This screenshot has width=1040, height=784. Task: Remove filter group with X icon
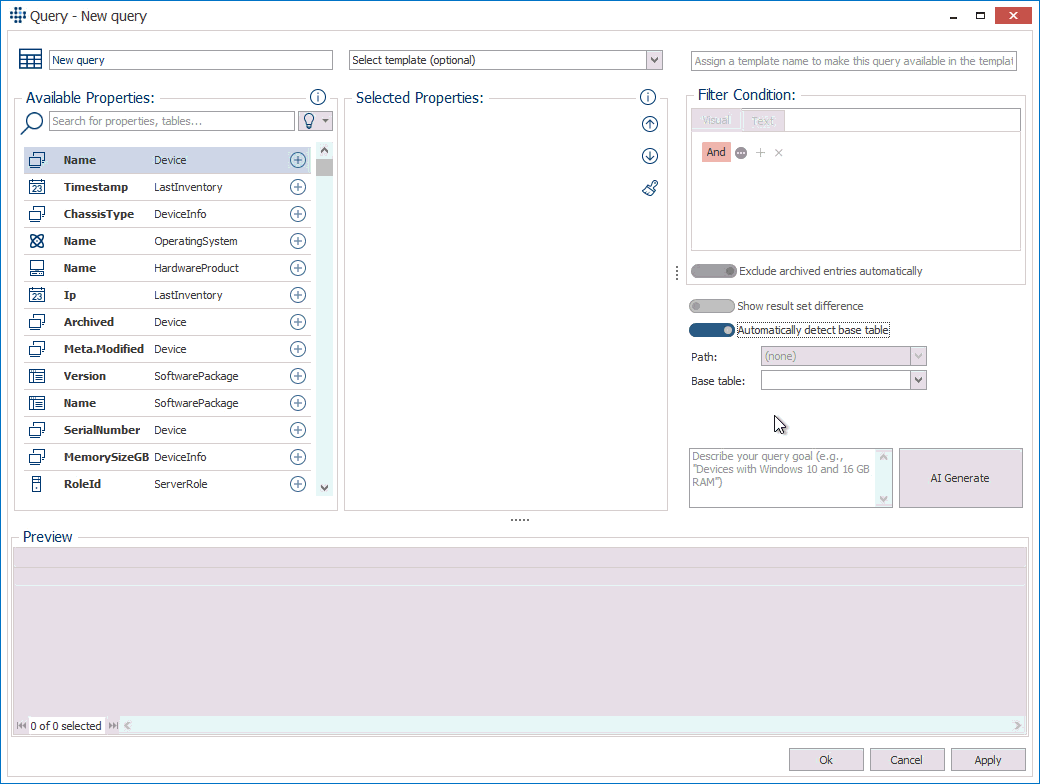click(x=779, y=153)
